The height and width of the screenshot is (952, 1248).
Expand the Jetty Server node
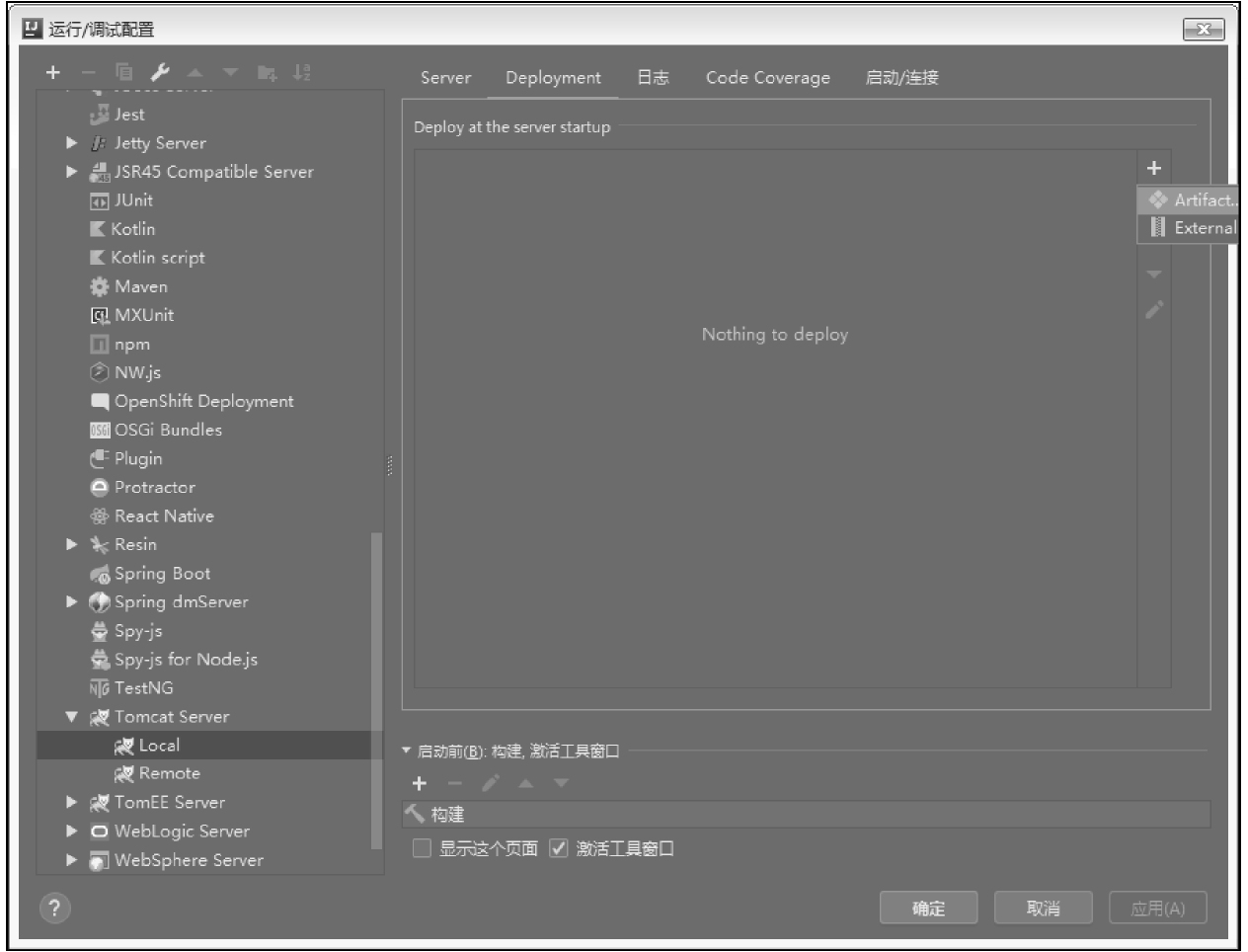(x=71, y=143)
